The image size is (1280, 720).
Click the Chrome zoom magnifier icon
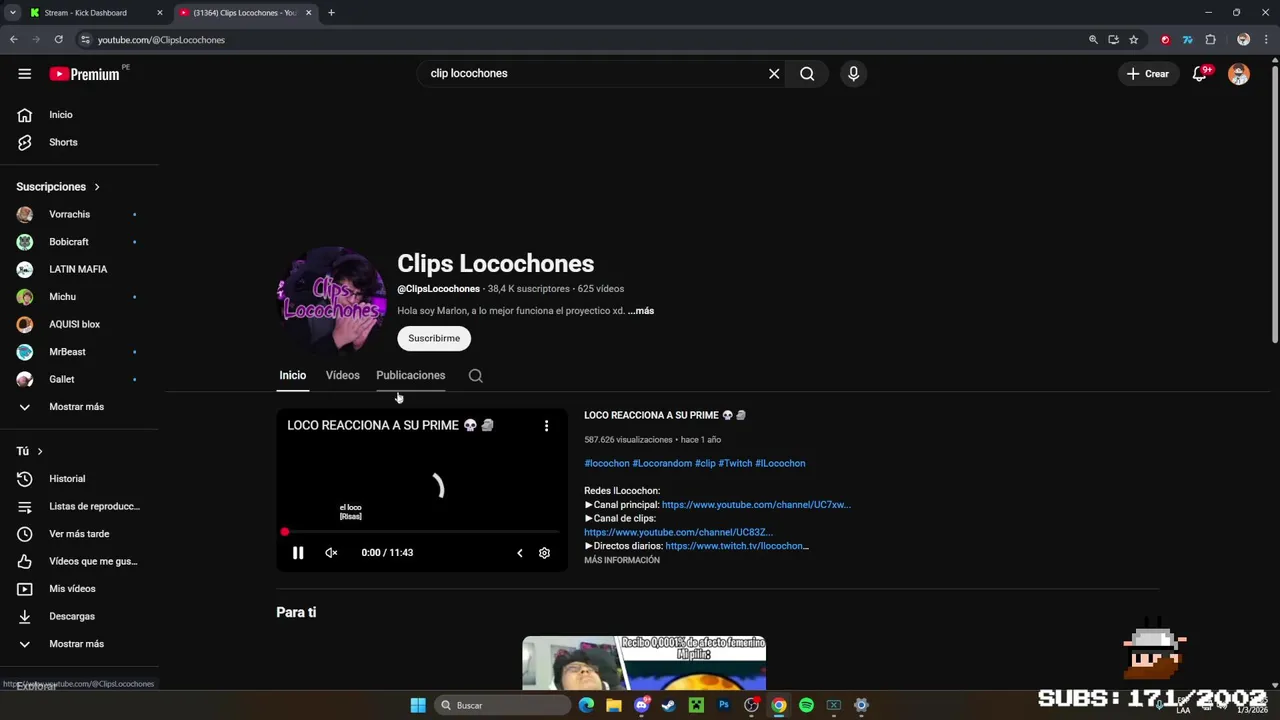pos(1093,40)
